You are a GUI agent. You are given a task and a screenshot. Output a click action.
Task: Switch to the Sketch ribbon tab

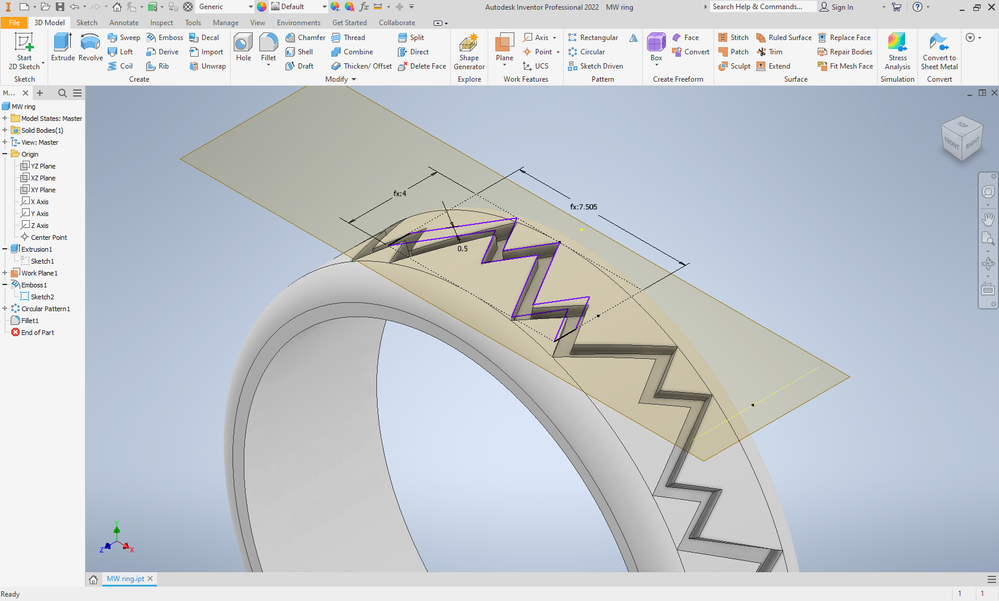[x=87, y=22]
